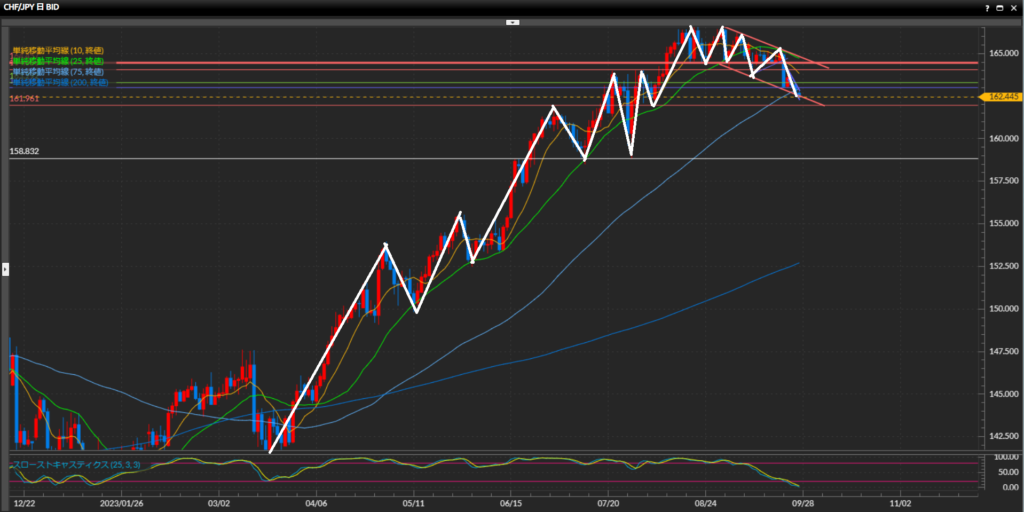Screen dimensions: 1024x512
Task: Click the 165.000 price axis label
Action: tap(1001, 52)
